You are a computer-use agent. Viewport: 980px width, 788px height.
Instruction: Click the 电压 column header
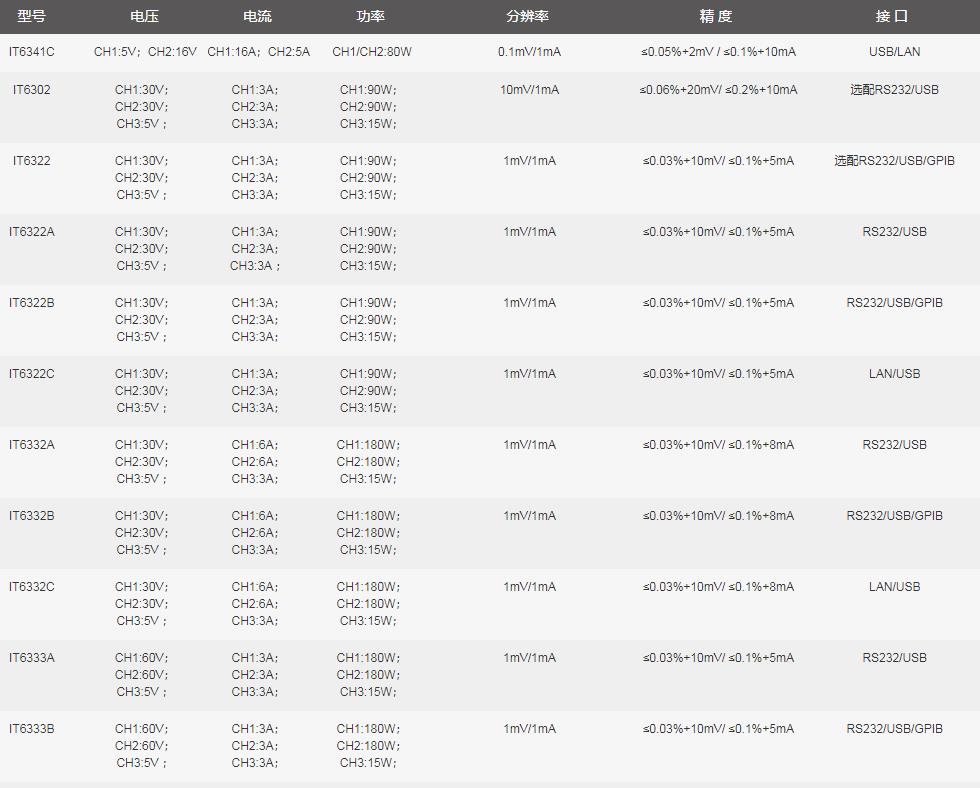click(x=144, y=17)
